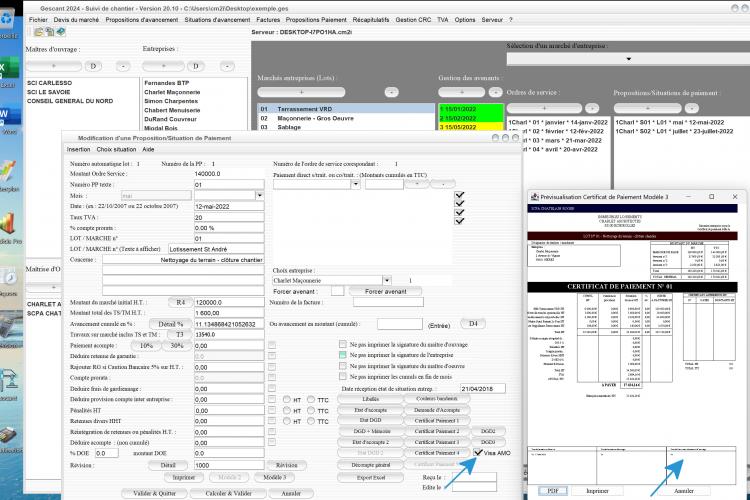Click the blue book icon in the toolbar
Image resolution: width=750 pixels, height=500 pixels.
(x=60, y=32)
